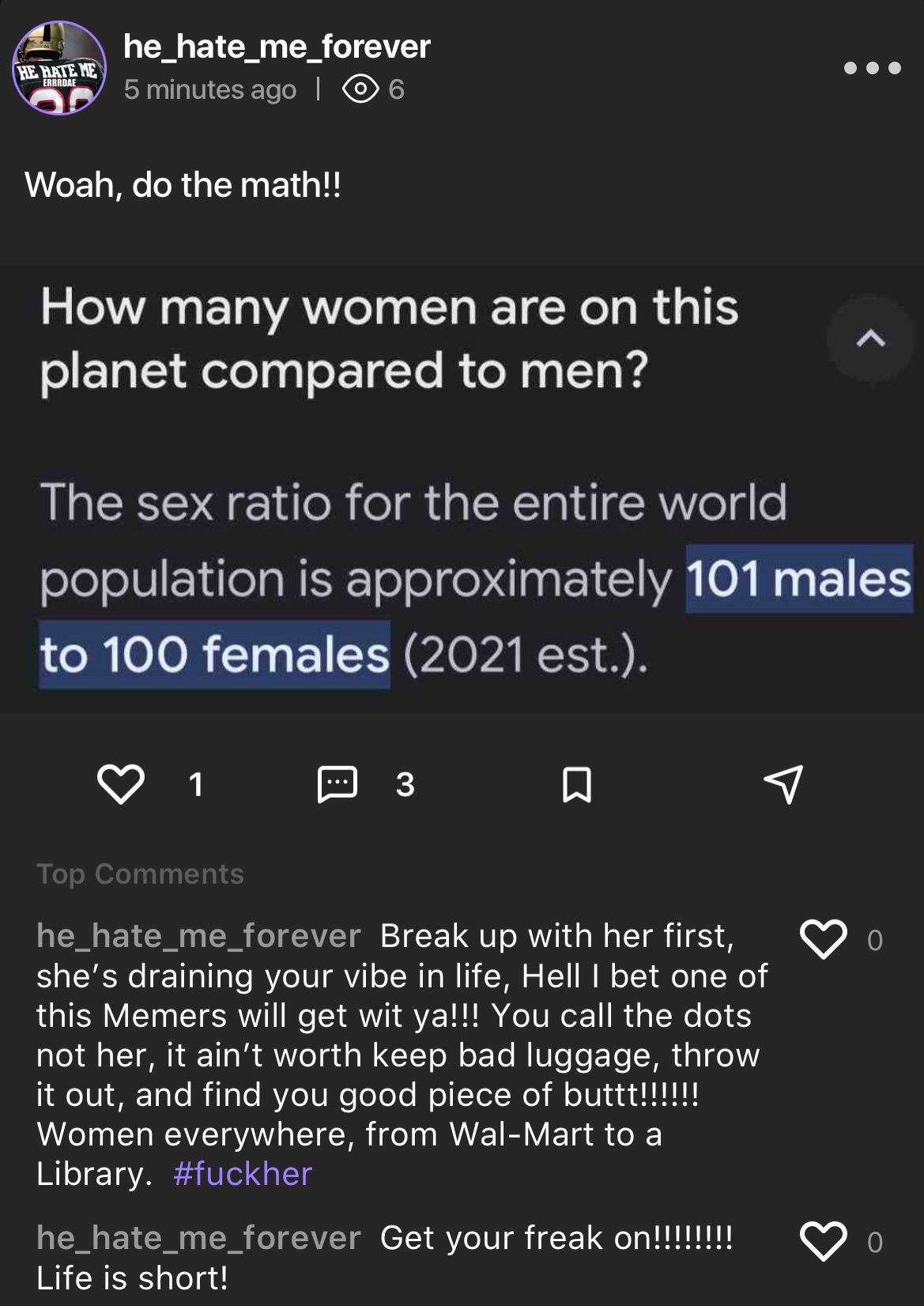Share the post with the paper plane icon
This screenshot has height=1306, width=924.
coord(783,783)
